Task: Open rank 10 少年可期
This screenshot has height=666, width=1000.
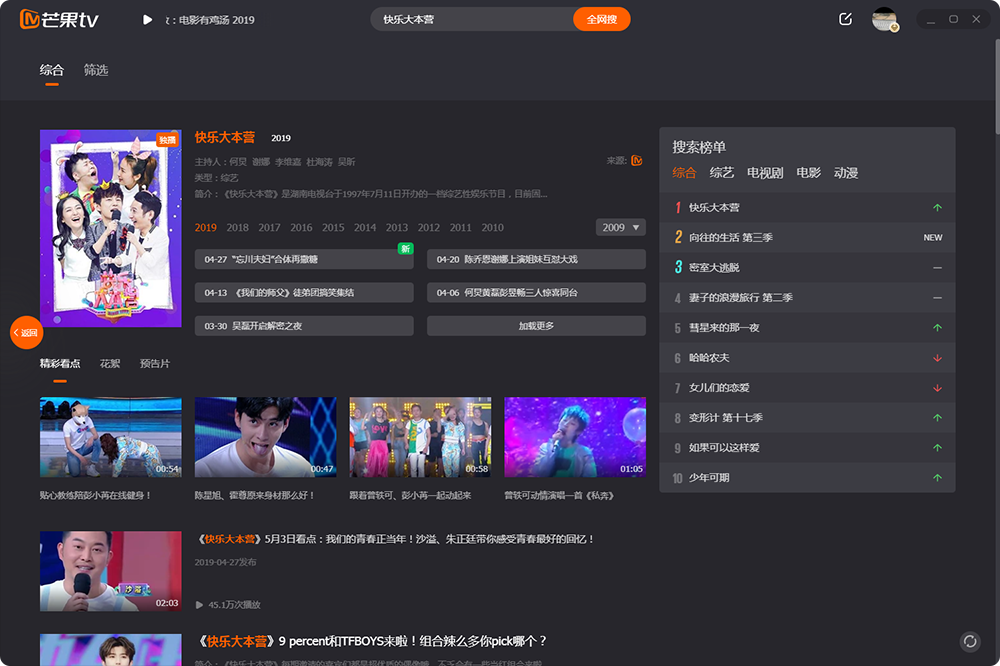Action: click(x=807, y=477)
